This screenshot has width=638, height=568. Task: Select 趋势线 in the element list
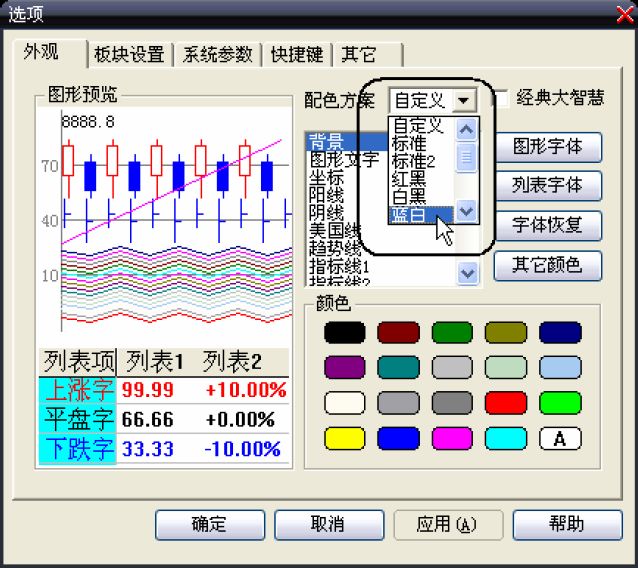pos(334,249)
